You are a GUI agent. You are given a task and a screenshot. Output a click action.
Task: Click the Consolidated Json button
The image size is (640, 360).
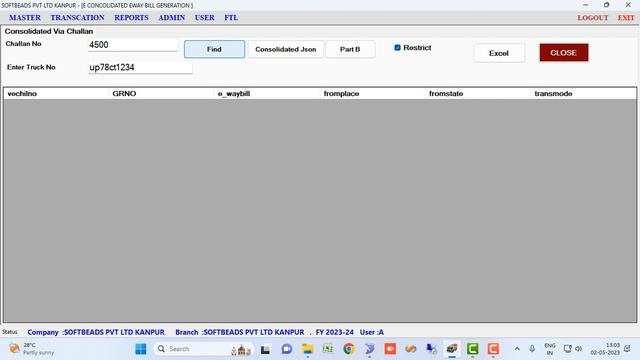(x=286, y=49)
